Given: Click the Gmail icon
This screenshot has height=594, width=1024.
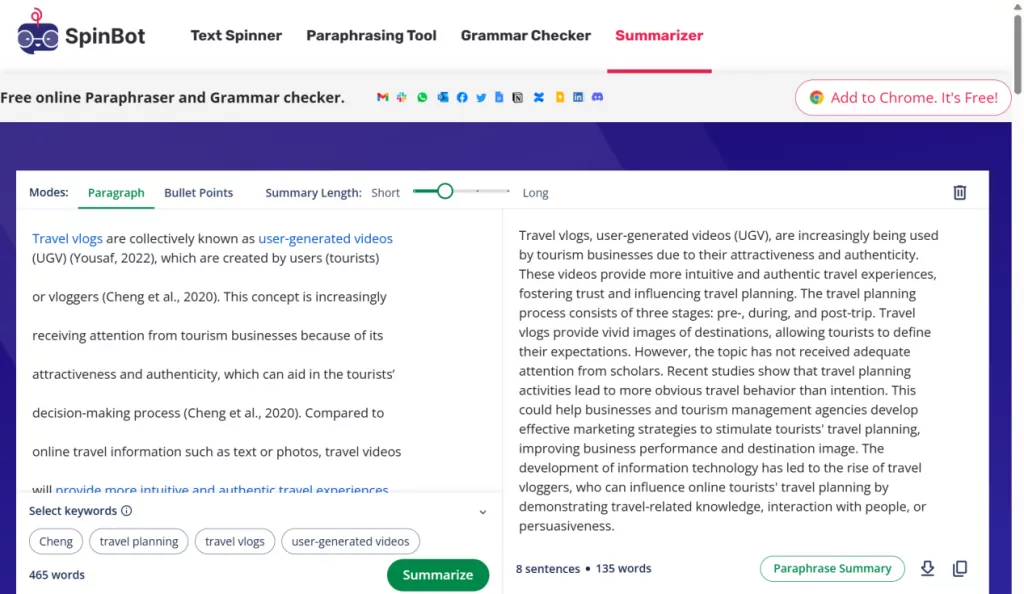Looking at the screenshot, I should tap(382, 98).
